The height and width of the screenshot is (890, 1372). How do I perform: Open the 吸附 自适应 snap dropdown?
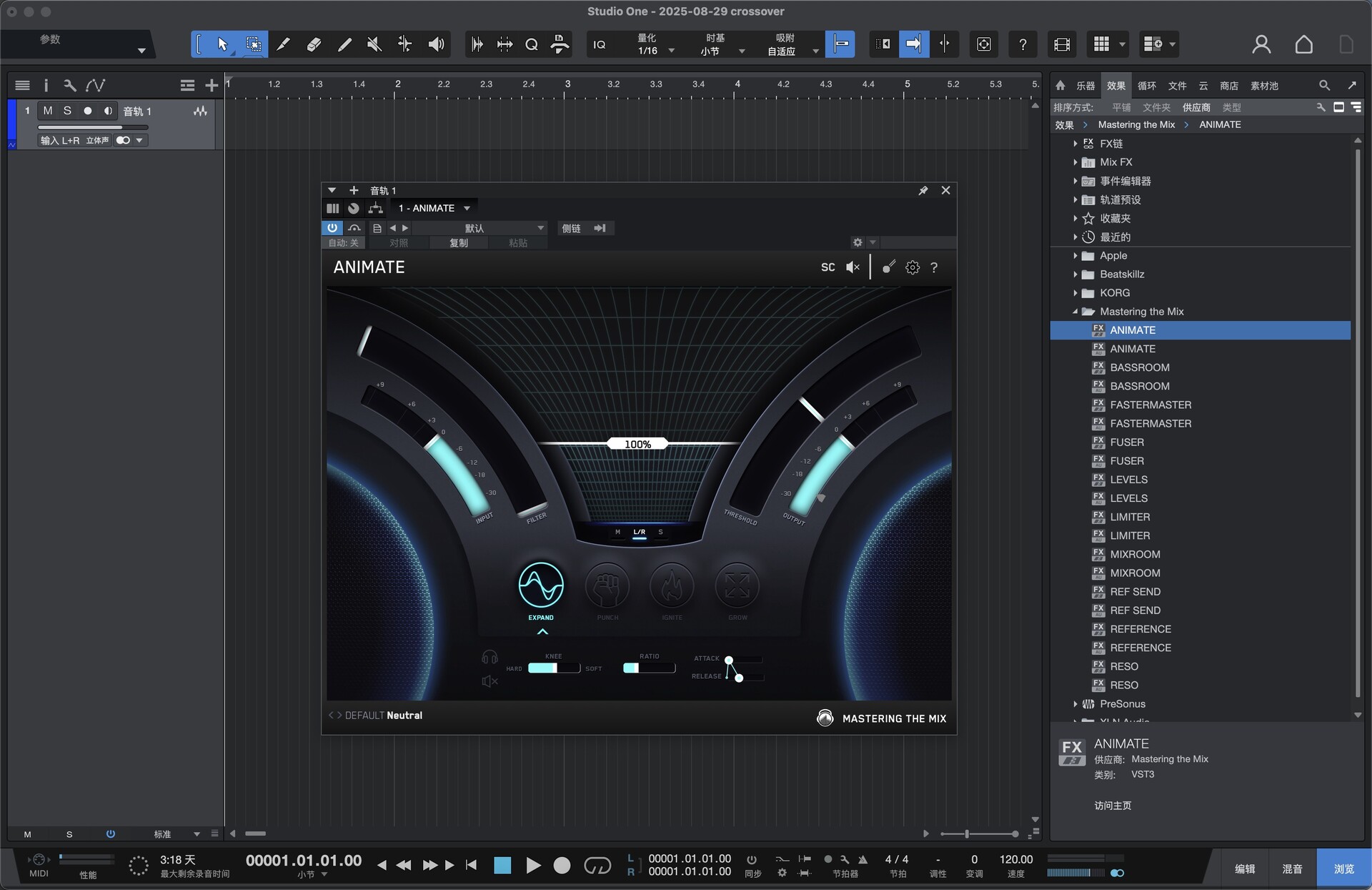(x=792, y=44)
